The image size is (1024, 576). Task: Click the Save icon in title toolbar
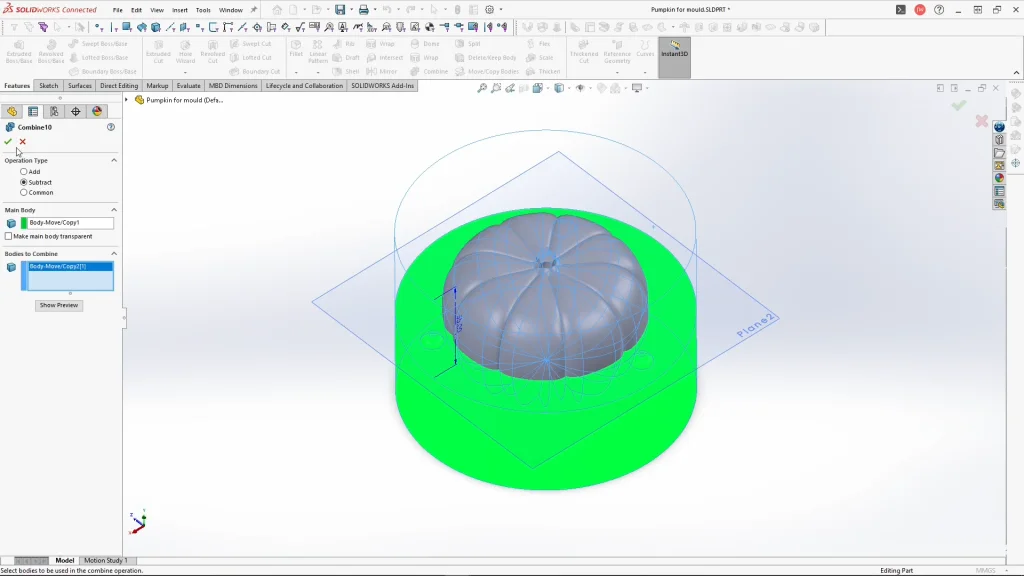(340, 10)
